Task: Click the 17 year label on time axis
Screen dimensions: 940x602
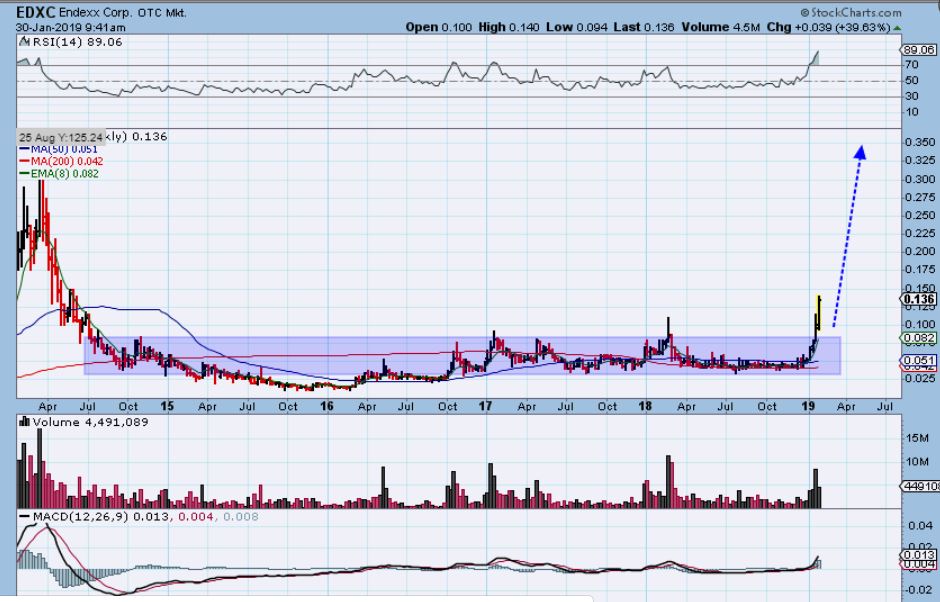Action: coord(486,406)
